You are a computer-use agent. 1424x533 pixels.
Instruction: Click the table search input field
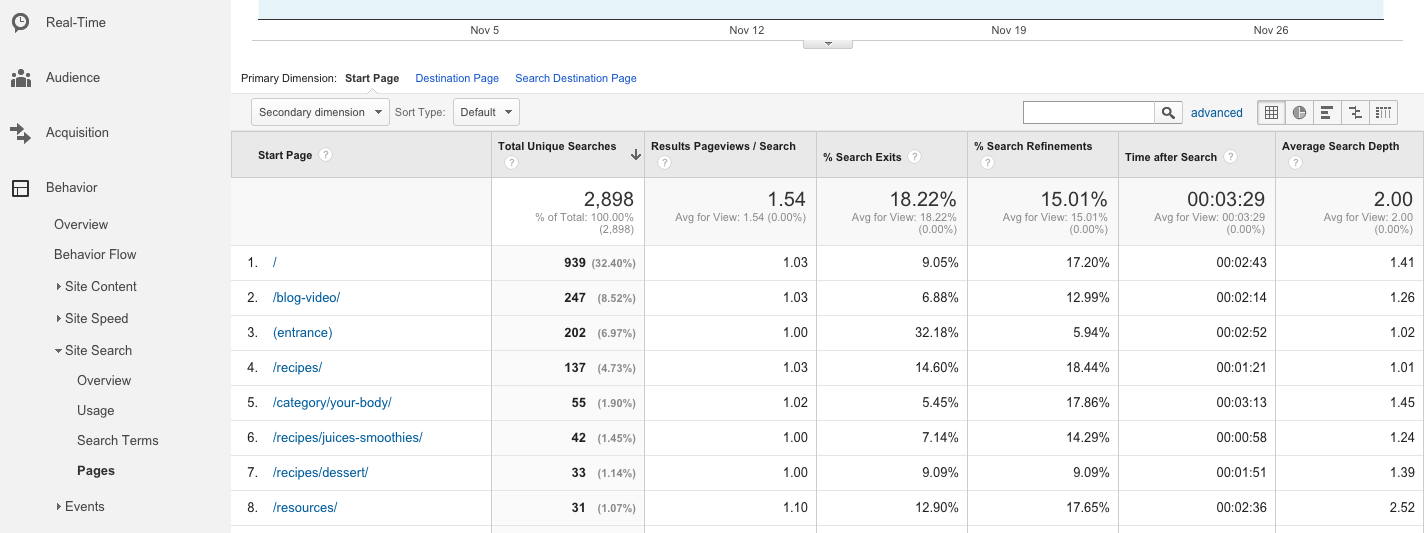(x=1088, y=113)
